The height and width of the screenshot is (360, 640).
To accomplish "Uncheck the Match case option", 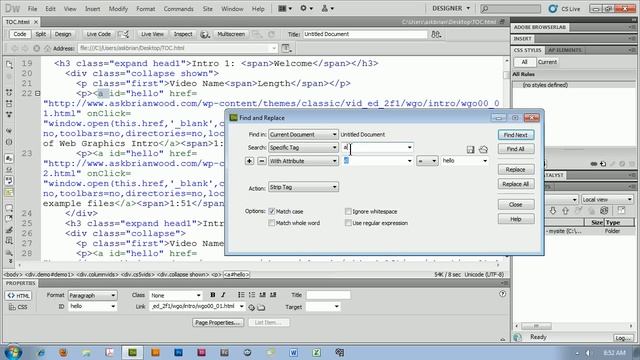I will point(271,211).
